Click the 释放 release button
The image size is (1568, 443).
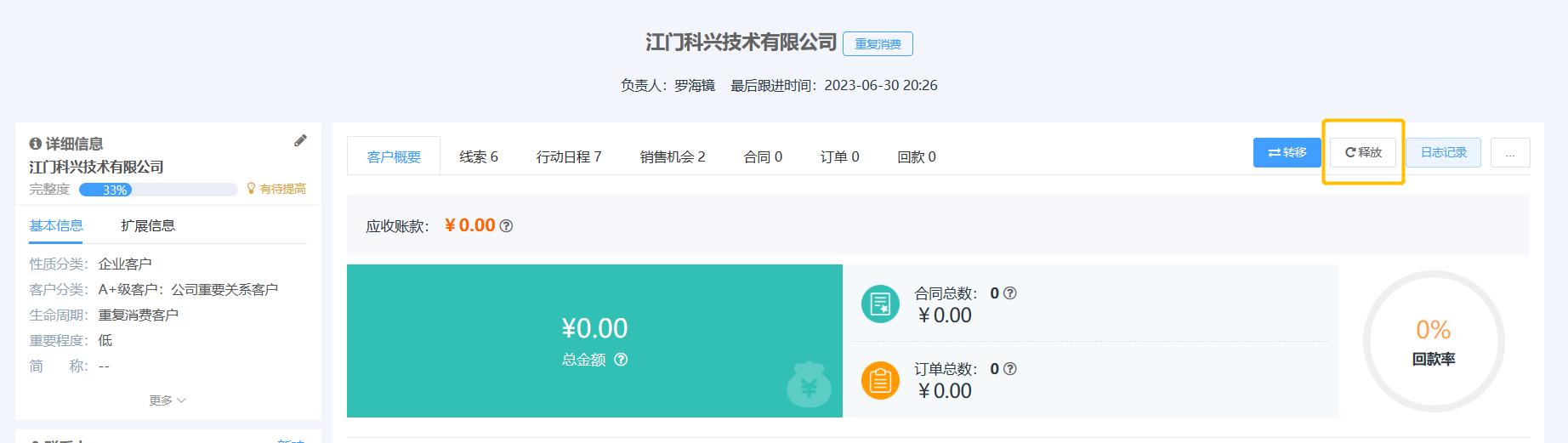pyautogui.click(x=1363, y=152)
